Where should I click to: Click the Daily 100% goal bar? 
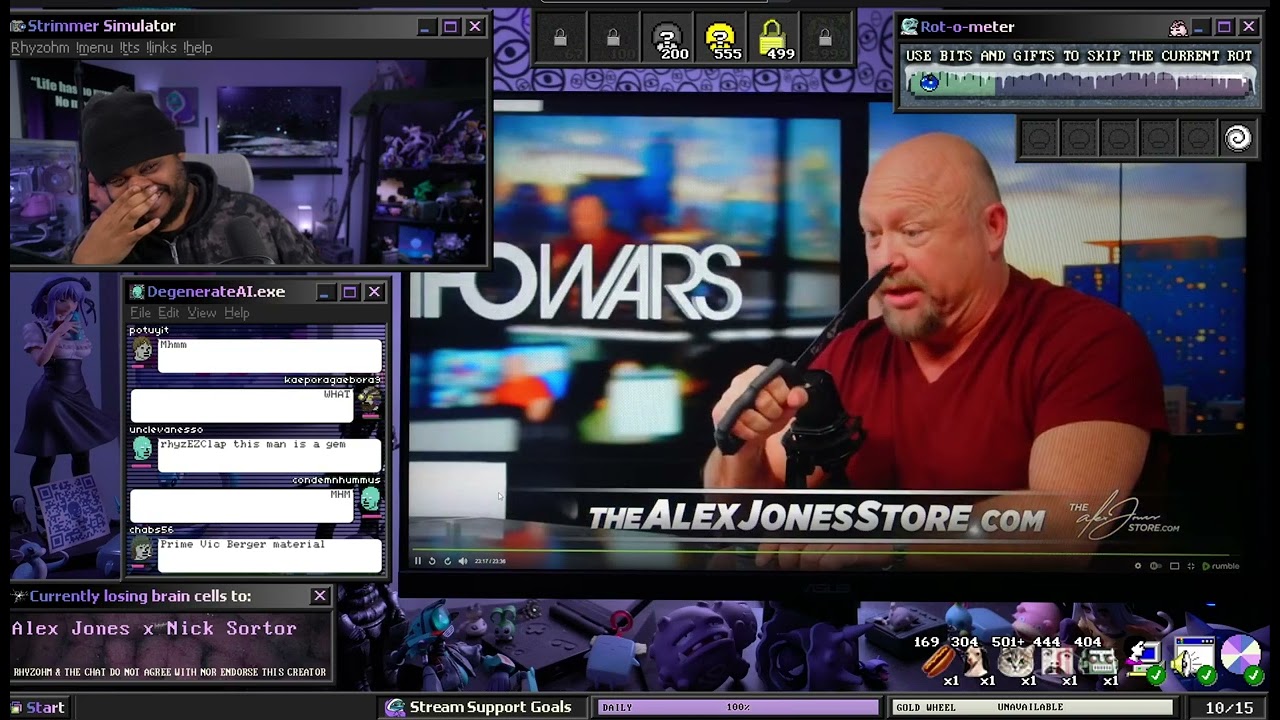(x=738, y=708)
